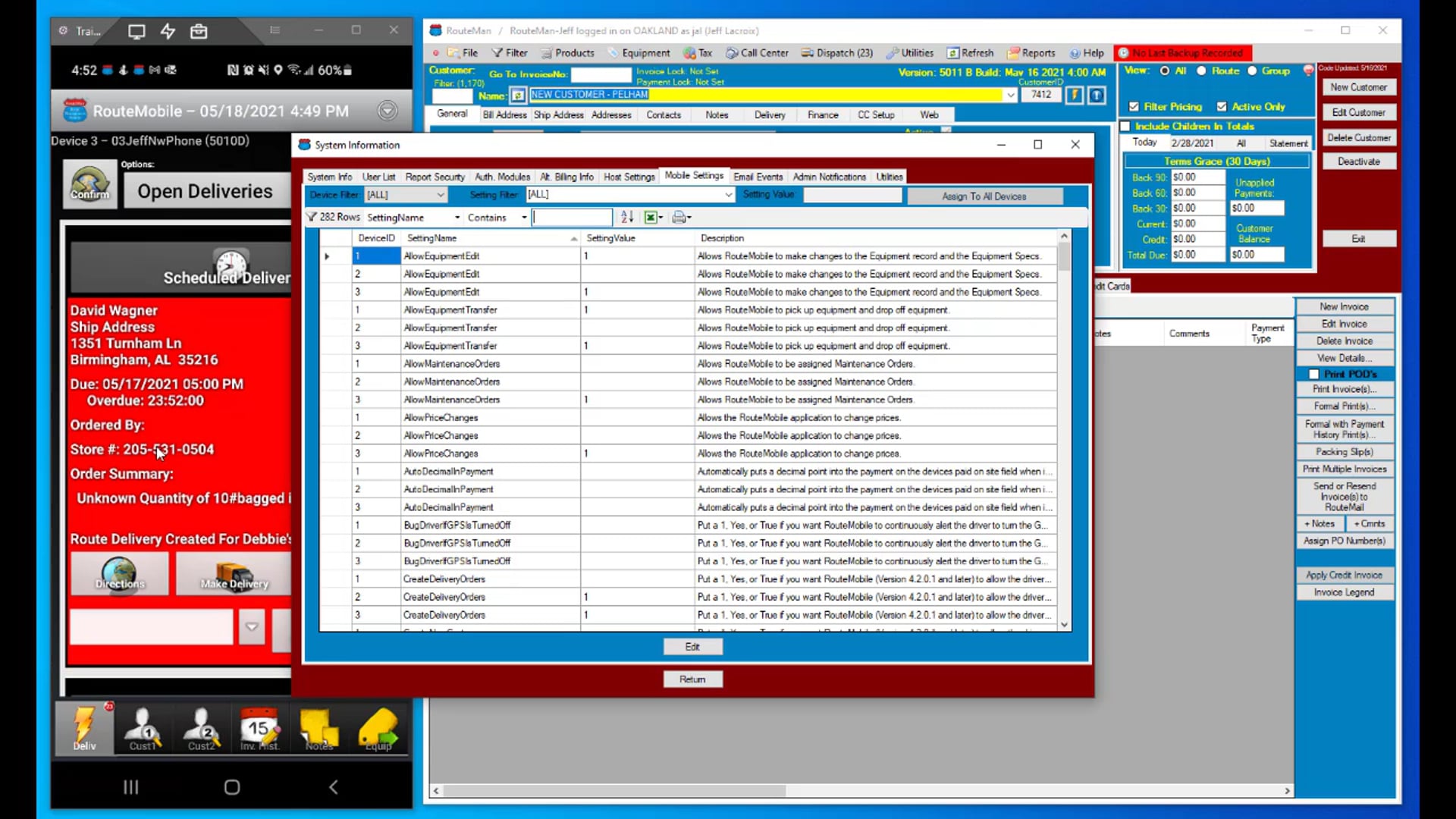1456x819 pixels.
Task: Open the Cust2 person icon
Action: point(201,728)
